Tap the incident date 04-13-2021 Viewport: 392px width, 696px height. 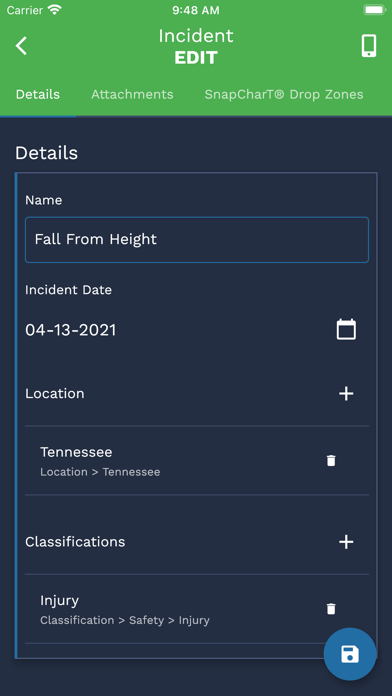click(x=71, y=330)
